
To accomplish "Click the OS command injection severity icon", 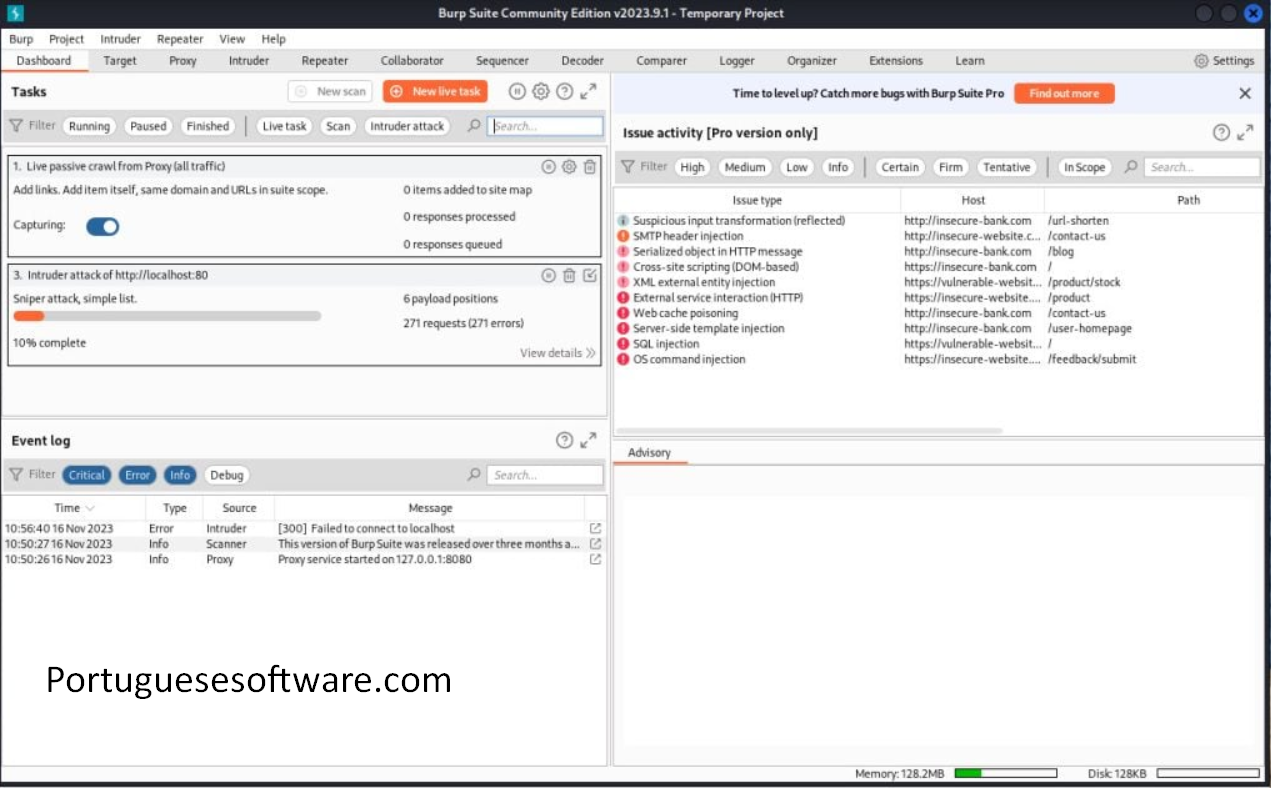I will pos(623,359).
